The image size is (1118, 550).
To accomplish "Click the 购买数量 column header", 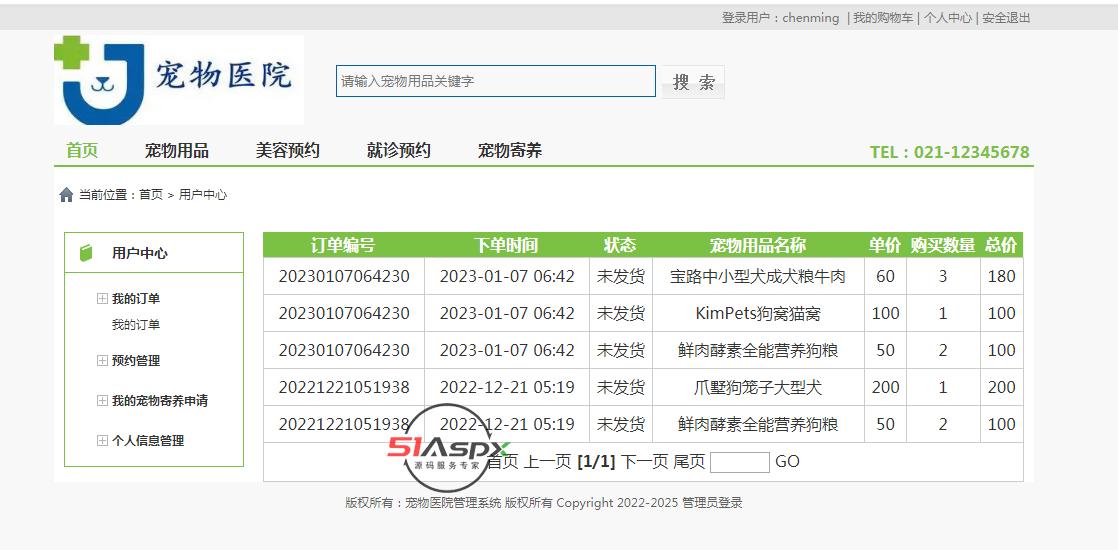I will [x=943, y=245].
